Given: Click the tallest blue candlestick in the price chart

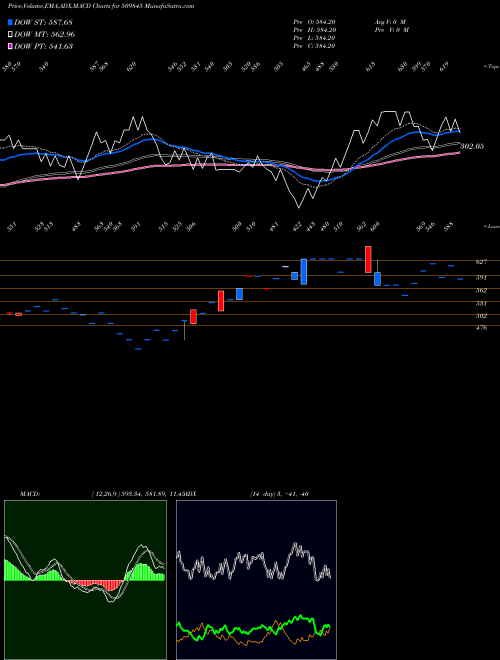Looking at the screenshot, I should click(x=303, y=272).
